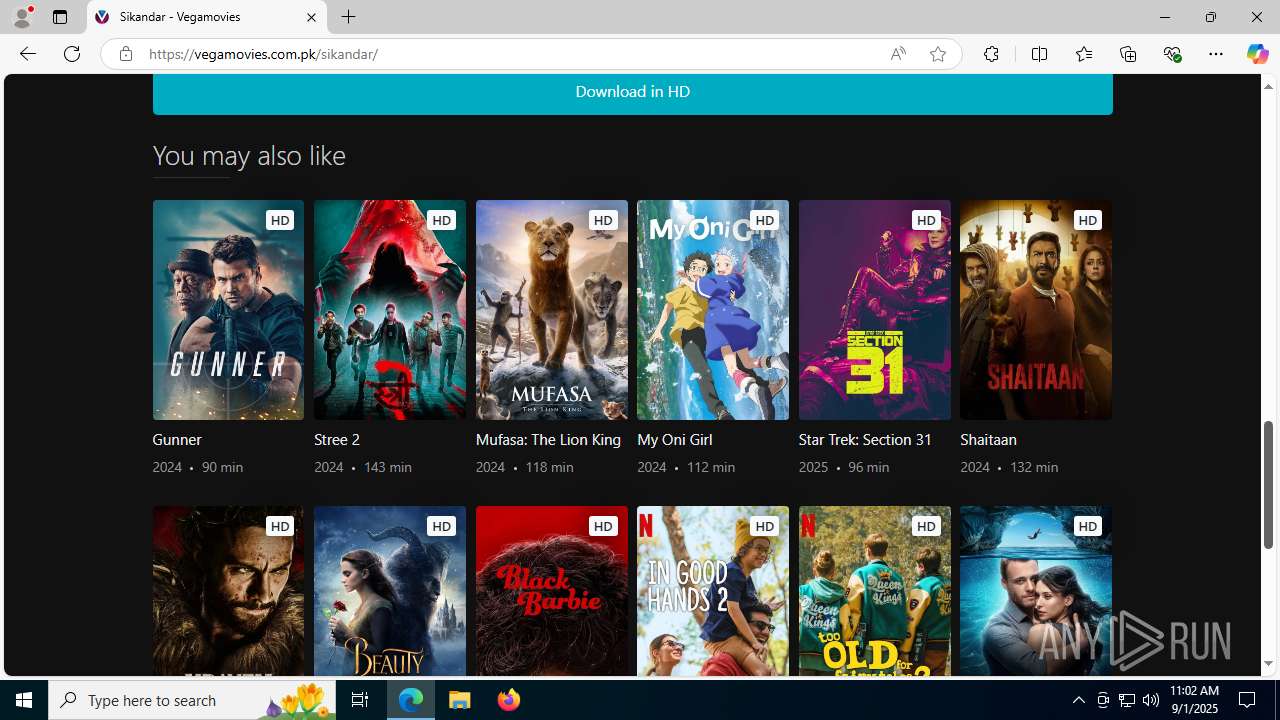Open the My Oni Girl poster
This screenshot has height=720, width=1280.
pos(713,310)
